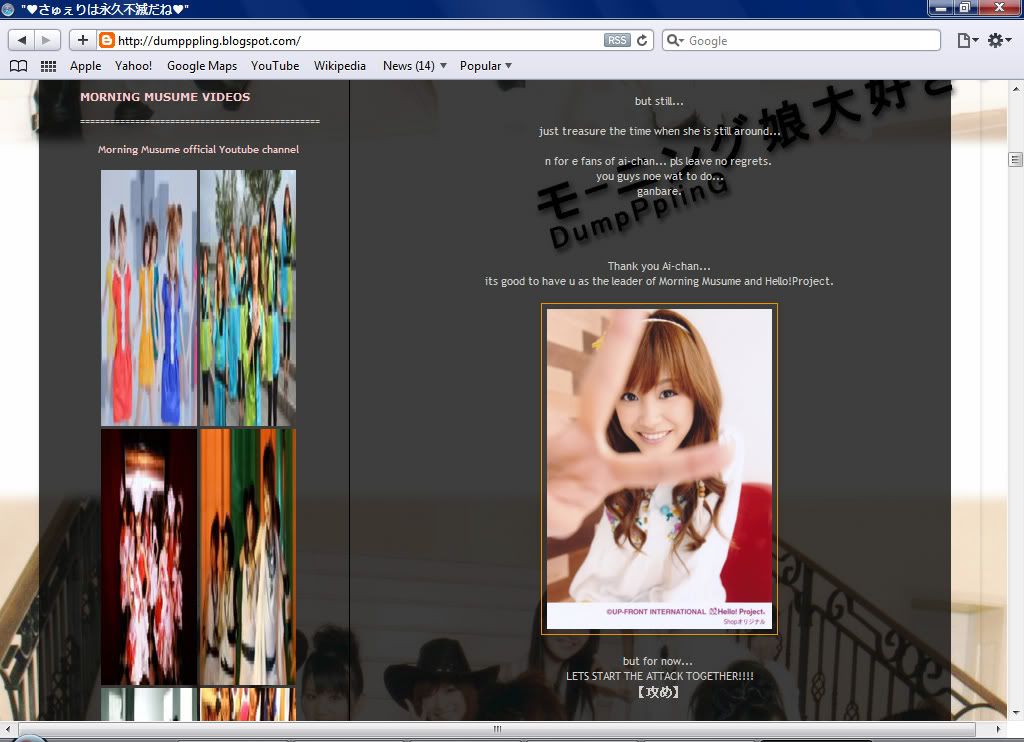
Task: Open video thumbnail with green and blue outfits
Action: (x=248, y=298)
